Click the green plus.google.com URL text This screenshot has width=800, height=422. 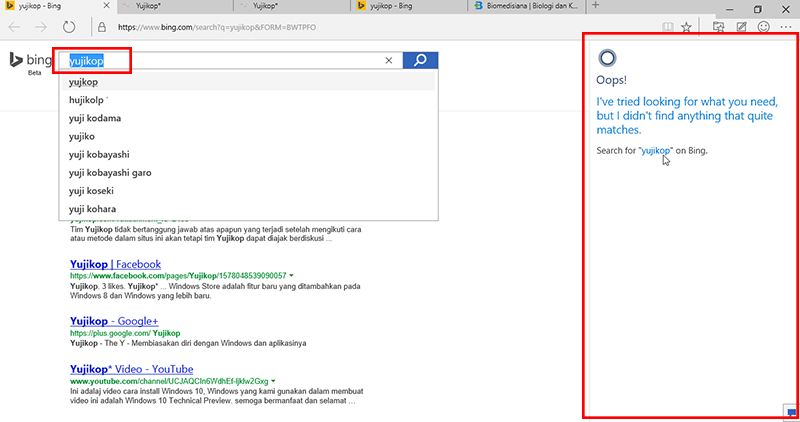point(125,333)
